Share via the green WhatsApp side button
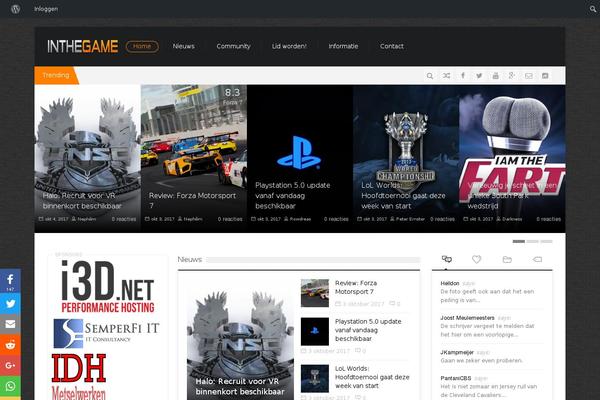 click(x=10, y=386)
